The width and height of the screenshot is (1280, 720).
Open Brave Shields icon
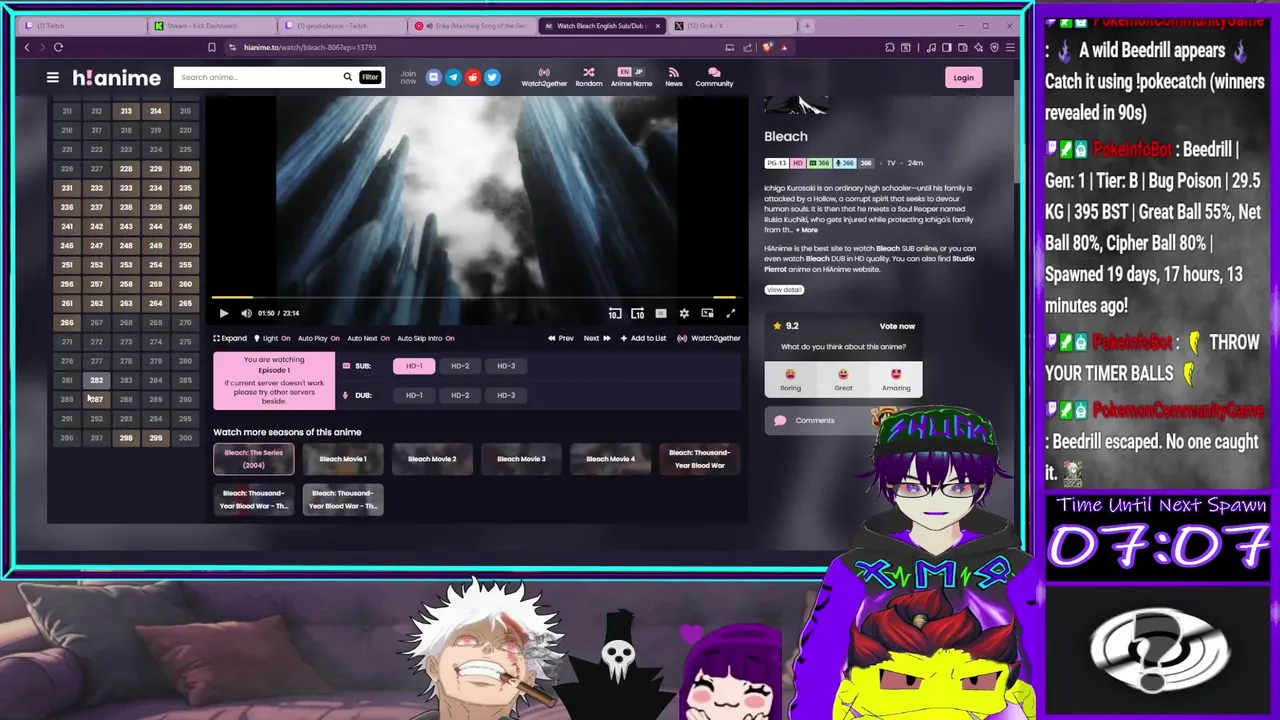pyautogui.click(x=767, y=47)
